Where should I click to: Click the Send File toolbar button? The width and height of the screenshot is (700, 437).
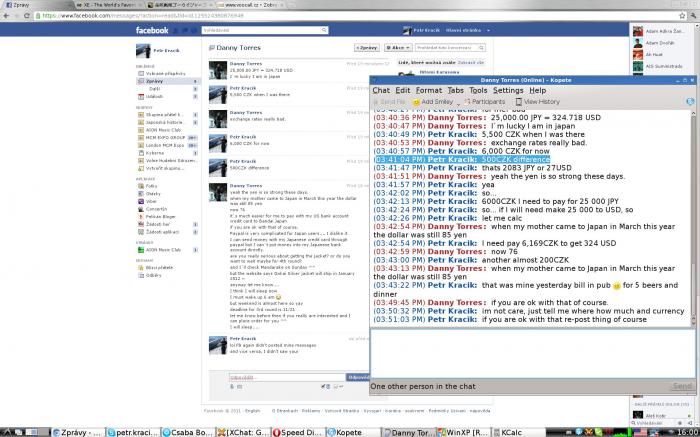pos(389,102)
